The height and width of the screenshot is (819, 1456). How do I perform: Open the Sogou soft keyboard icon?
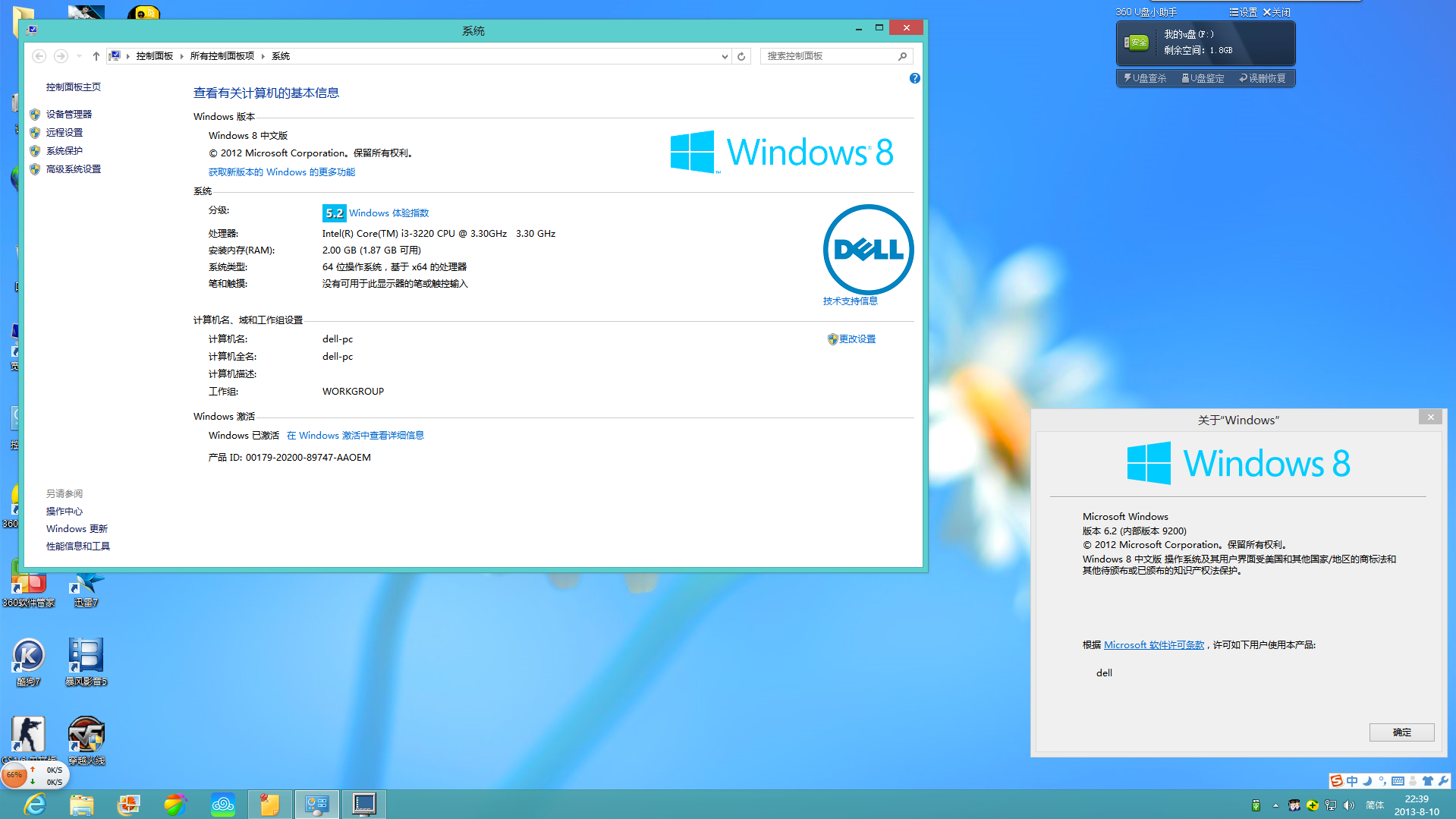[x=1398, y=781]
